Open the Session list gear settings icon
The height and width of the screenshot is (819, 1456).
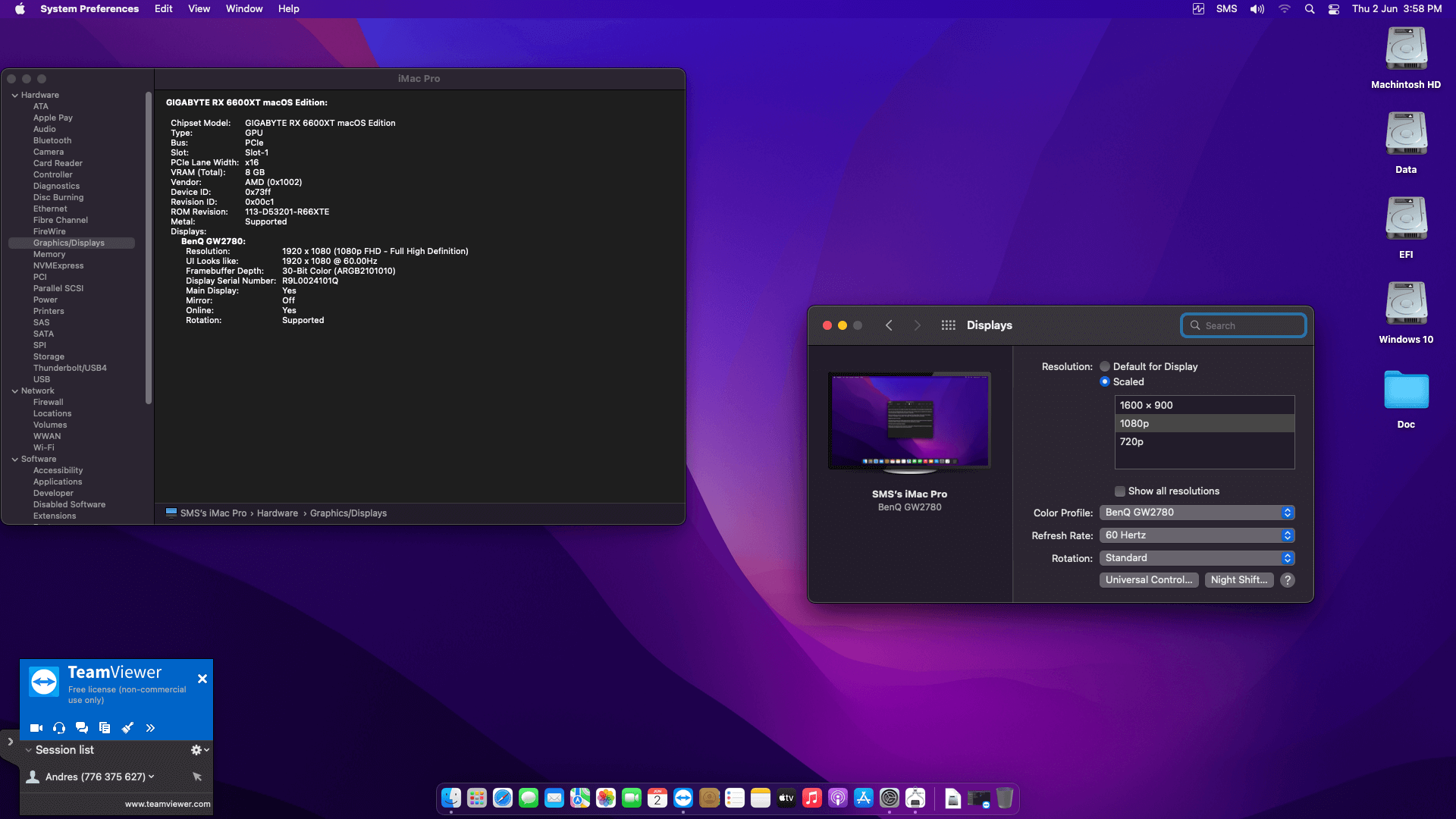click(196, 749)
